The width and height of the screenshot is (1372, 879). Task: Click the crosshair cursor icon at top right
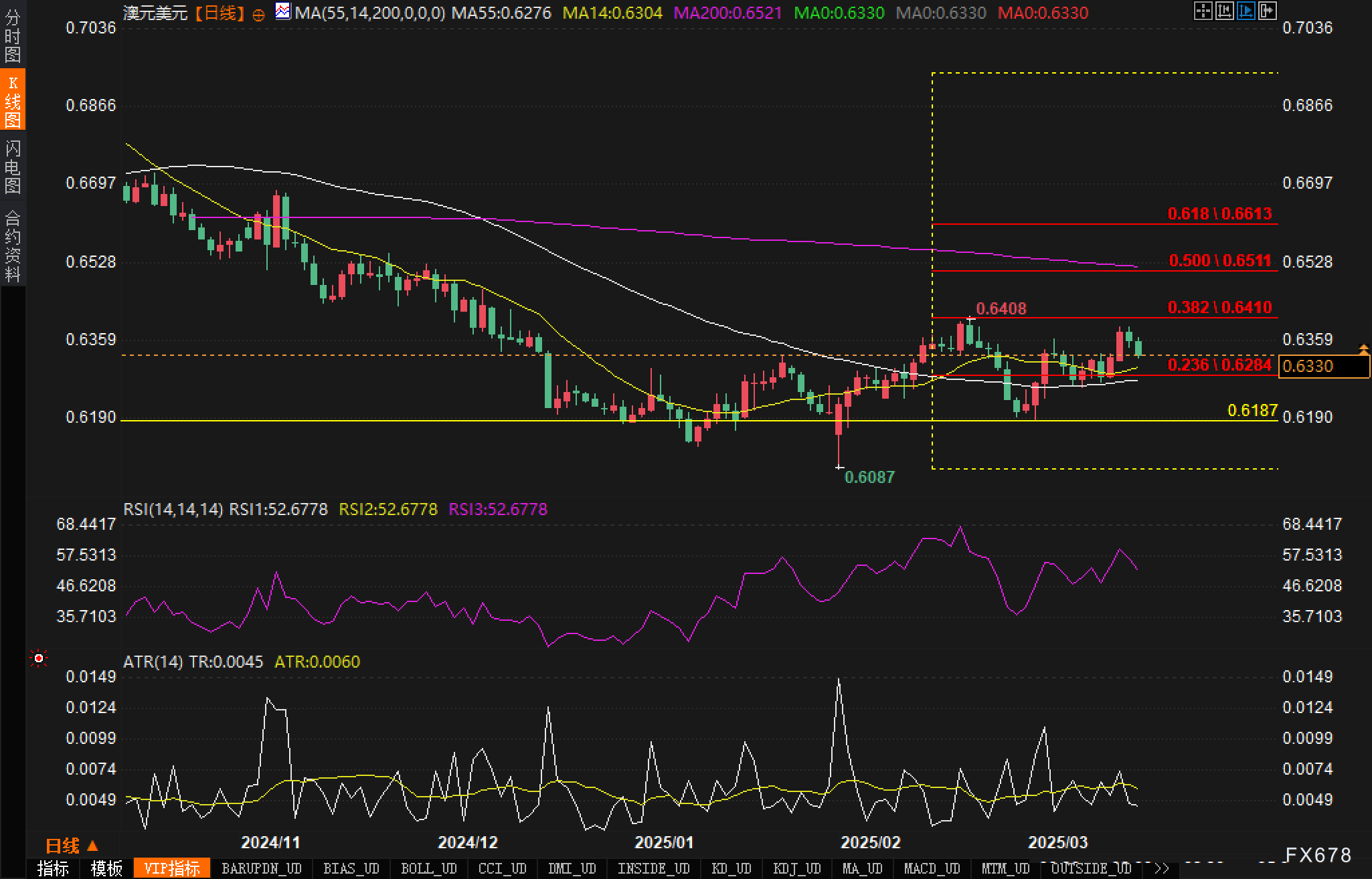1203,11
